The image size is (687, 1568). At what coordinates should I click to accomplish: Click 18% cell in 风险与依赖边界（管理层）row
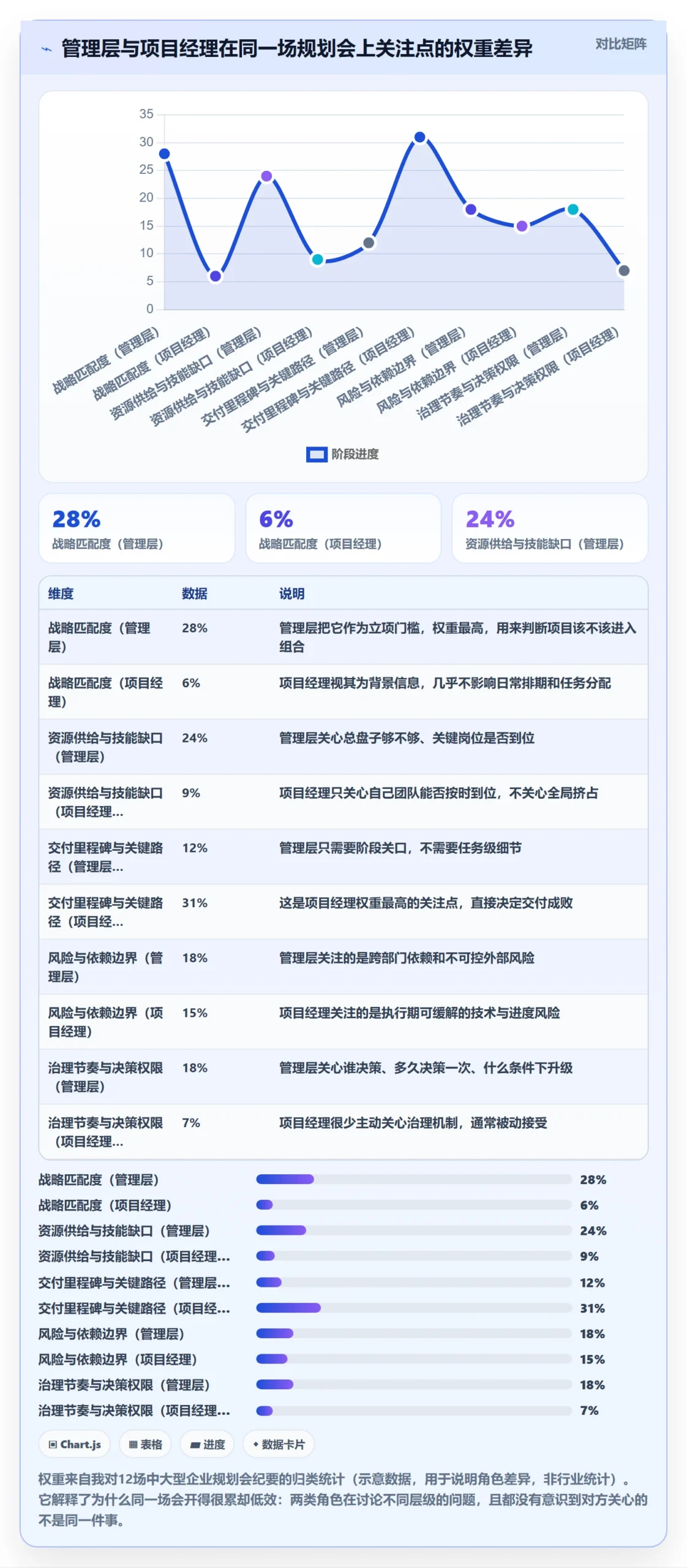[195, 958]
